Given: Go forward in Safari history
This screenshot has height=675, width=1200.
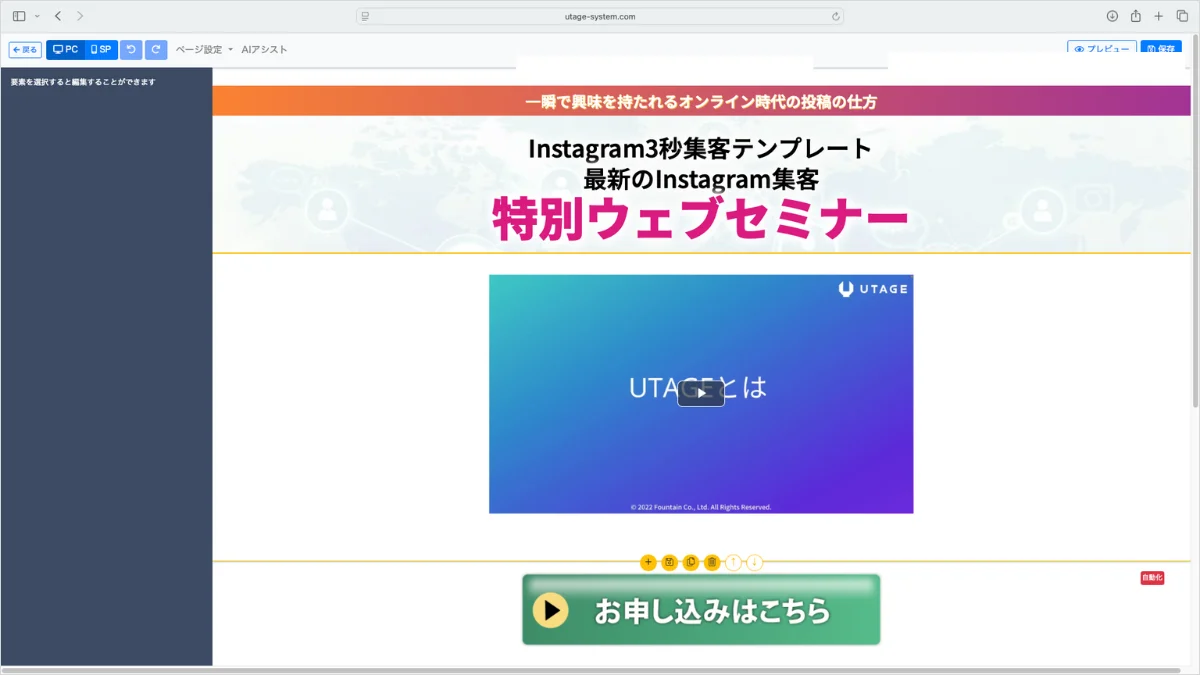Looking at the screenshot, I should pyautogui.click(x=81, y=16).
